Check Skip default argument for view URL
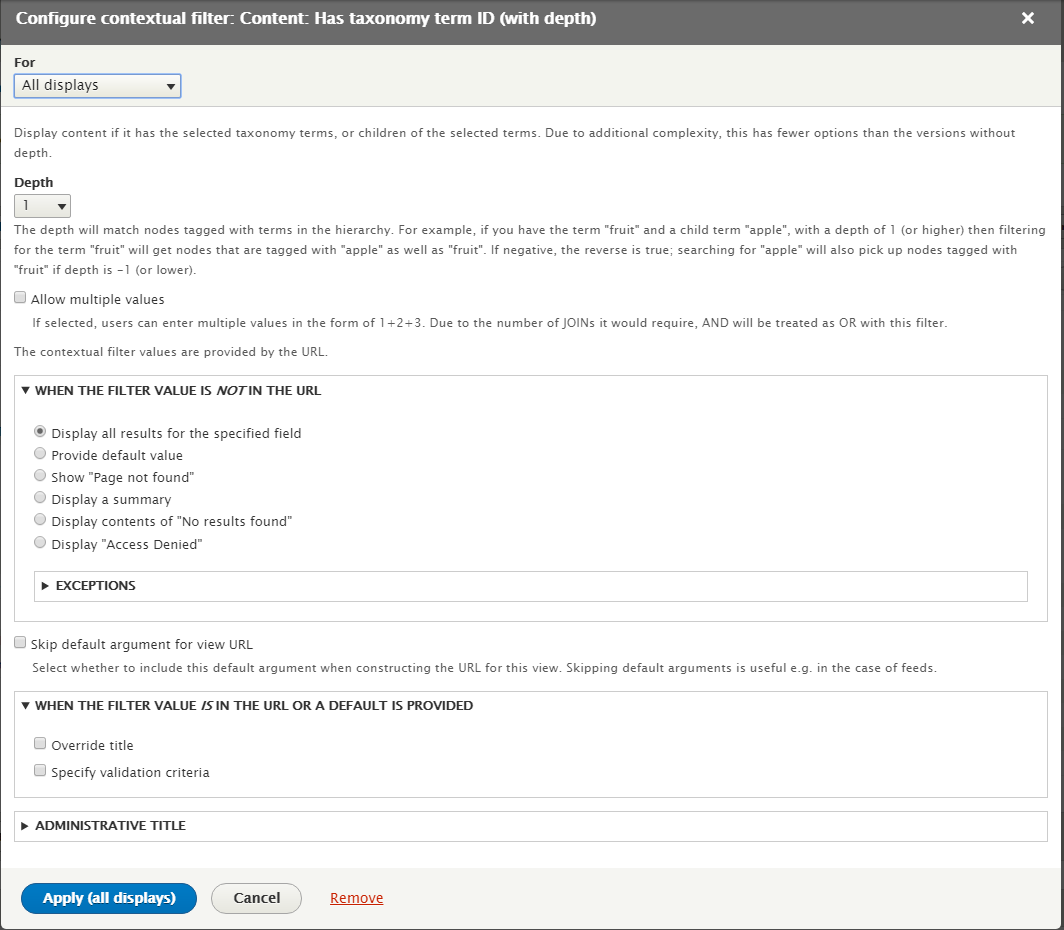Image resolution: width=1064 pixels, height=930 pixels. pos(20,643)
